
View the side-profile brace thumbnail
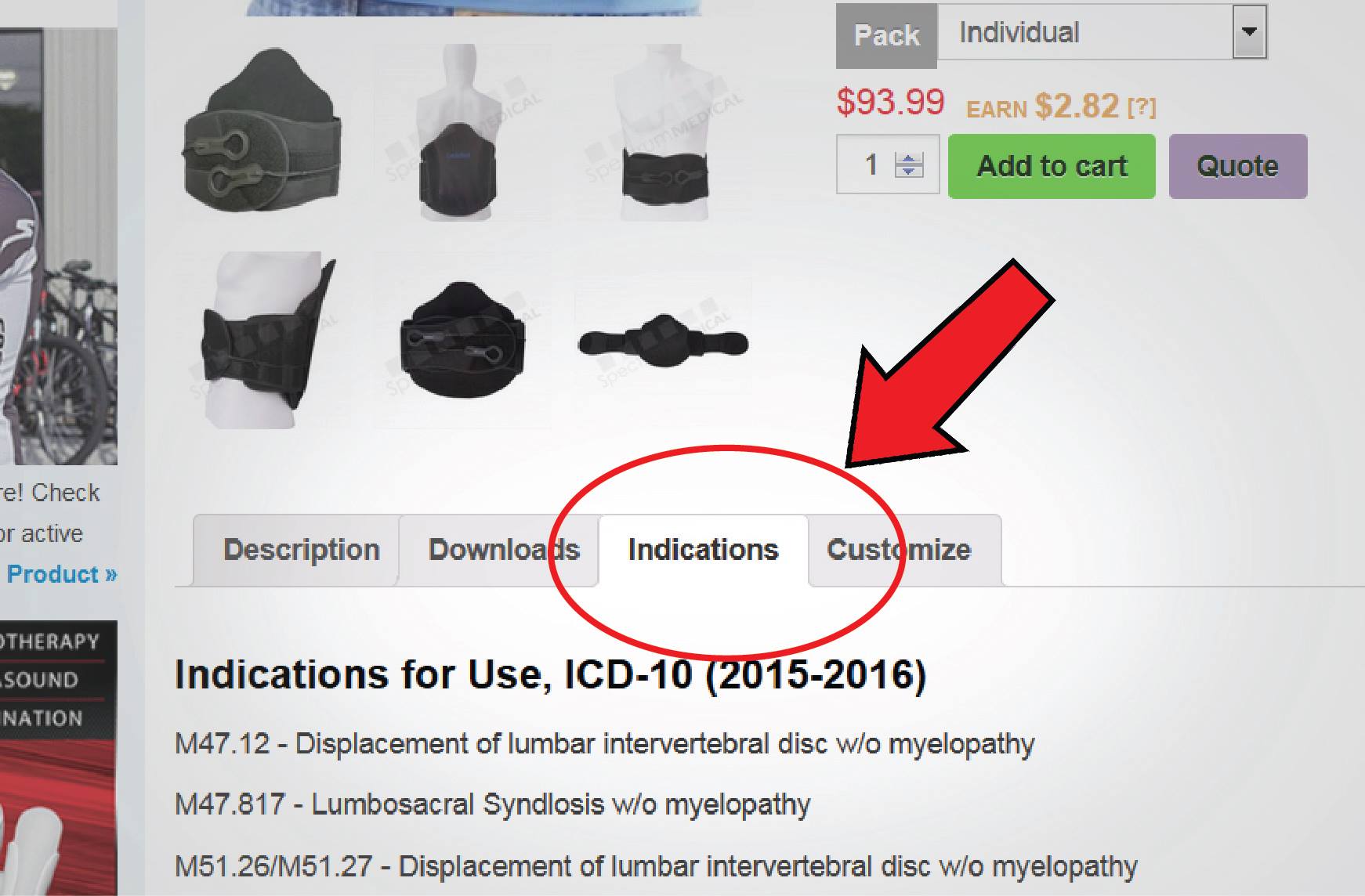point(266,339)
